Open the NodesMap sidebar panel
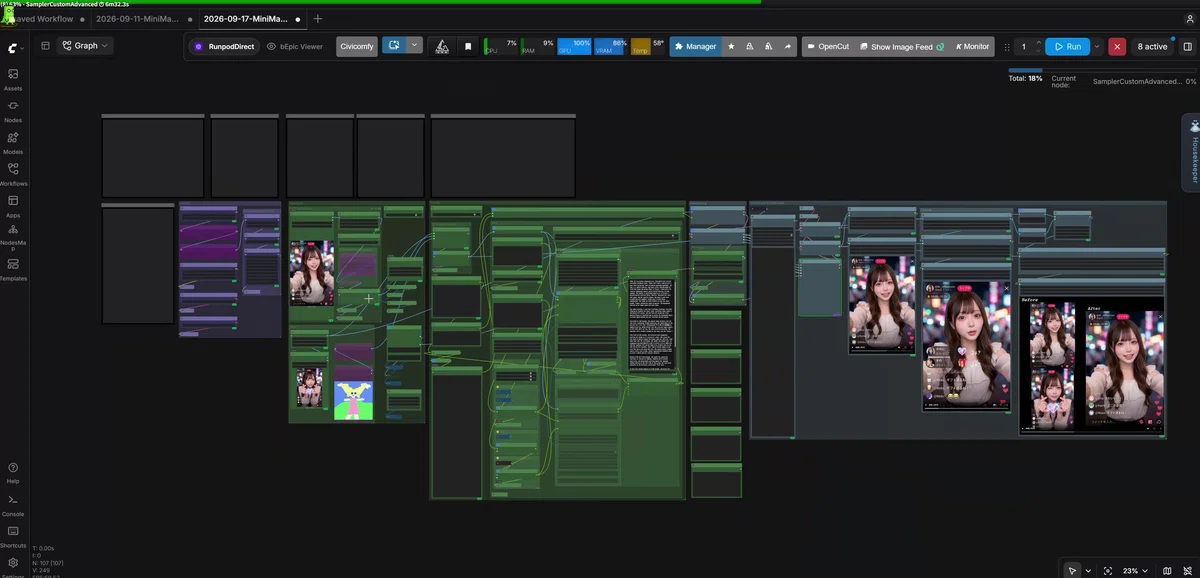The height and width of the screenshot is (578, 1200). 13,238
